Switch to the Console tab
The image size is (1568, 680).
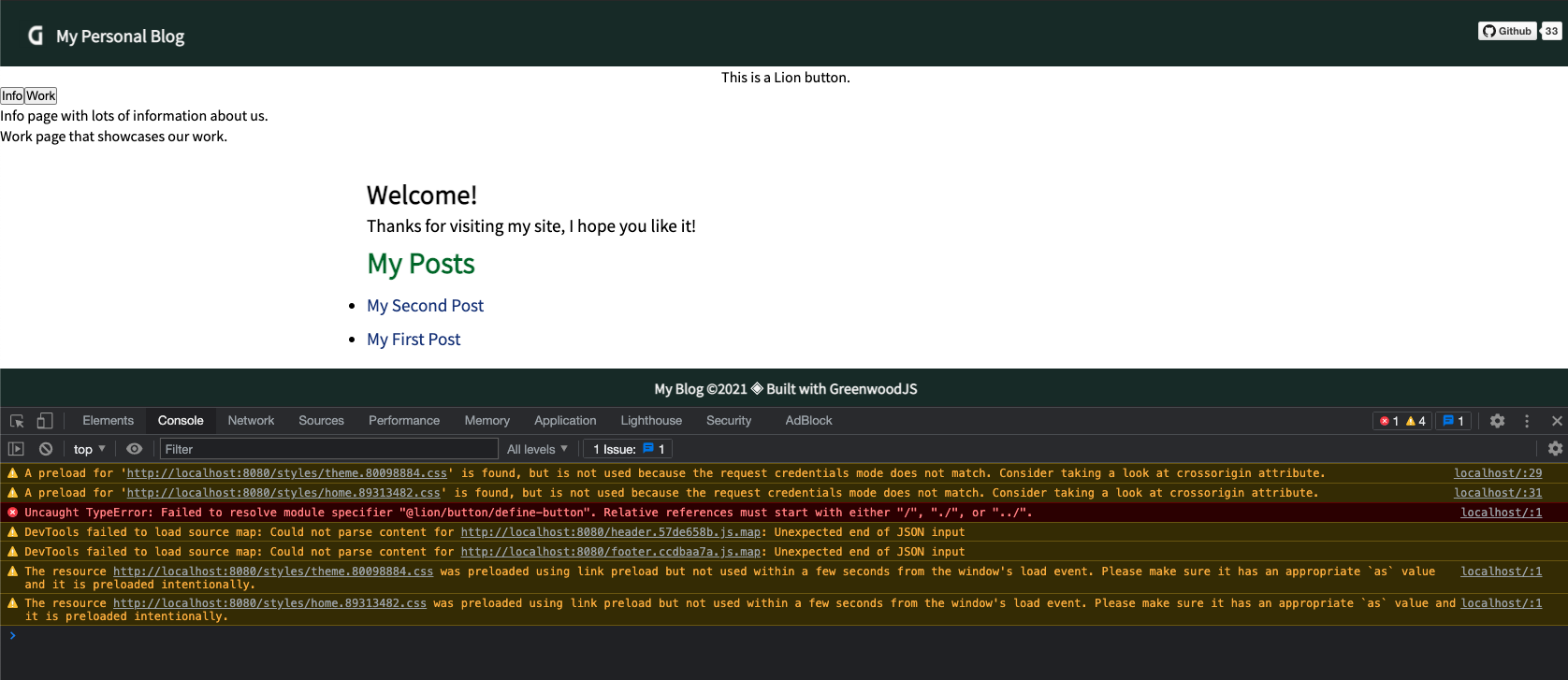pyautogui.click(x=181, y=421)
